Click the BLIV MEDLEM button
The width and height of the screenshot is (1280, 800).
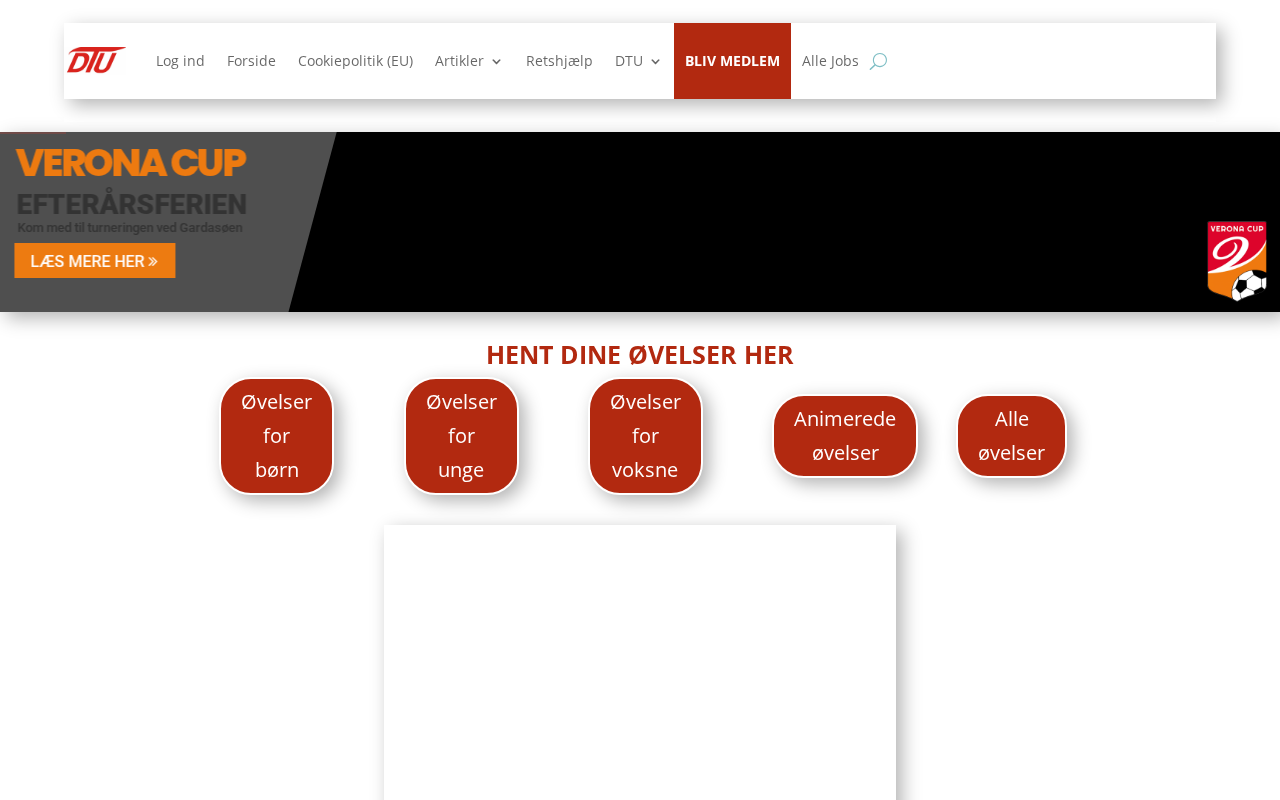point(732,61)
